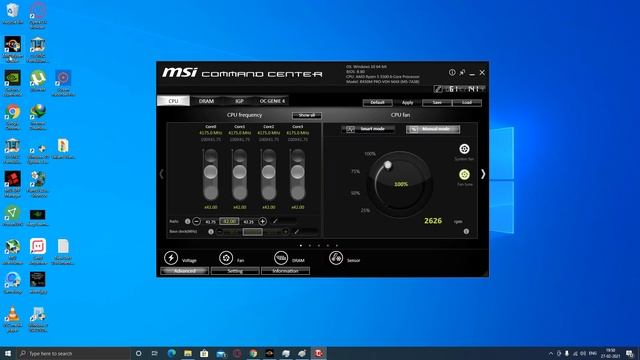Image resolution: width=640 pixels, height=360 pixels.
Task: Click the info icon under fan RPM
Action: click(466, 231)
